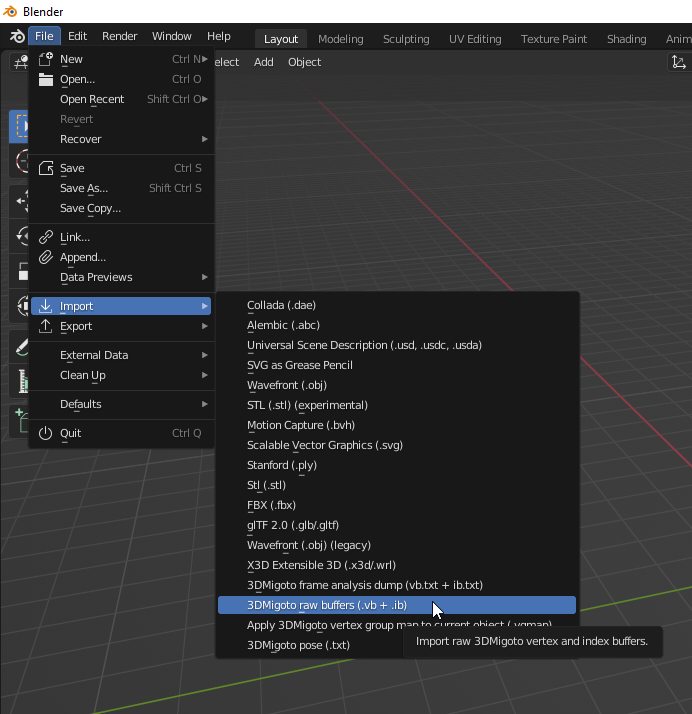Import glTF 2.0 (.glb/.gltf)
The image size is (692, 714).
(397, 525)
